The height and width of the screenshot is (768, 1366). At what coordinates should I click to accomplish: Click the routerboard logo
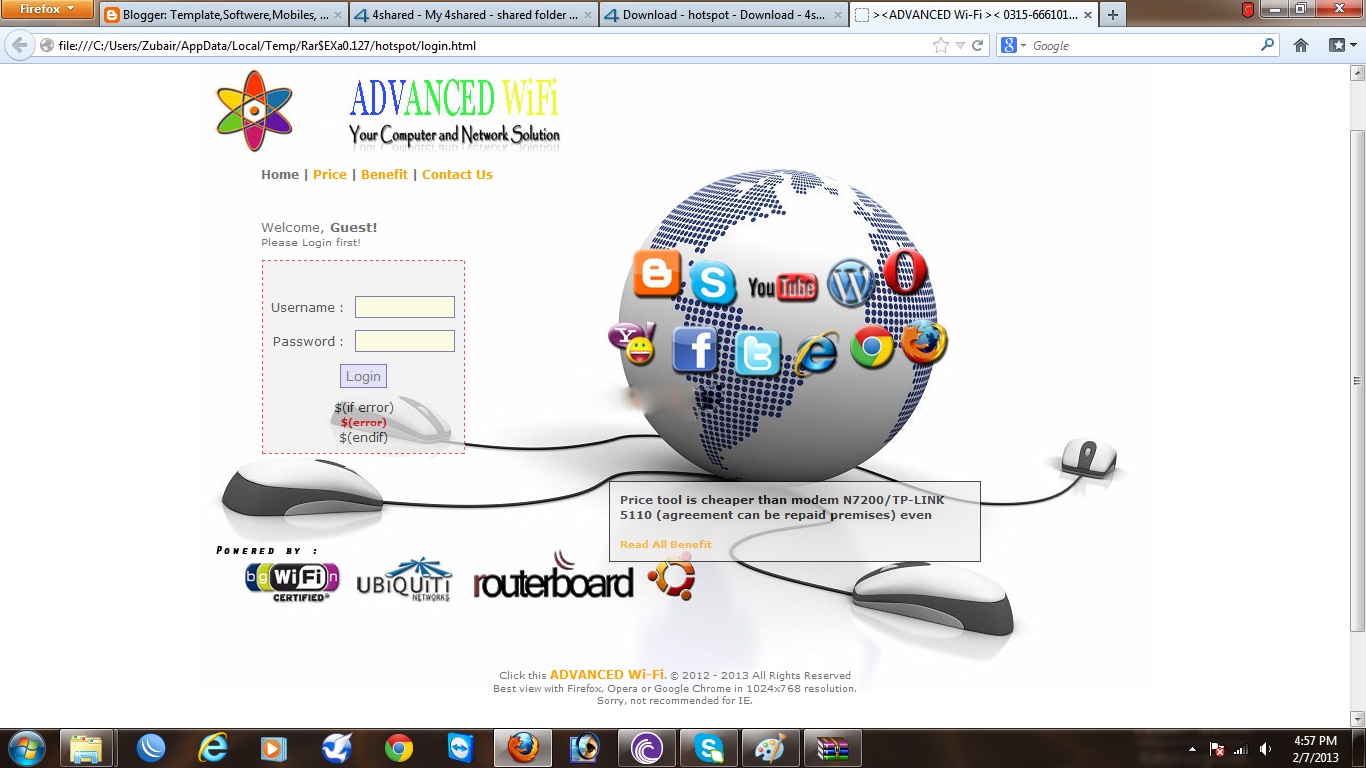(x=553, y=576)
